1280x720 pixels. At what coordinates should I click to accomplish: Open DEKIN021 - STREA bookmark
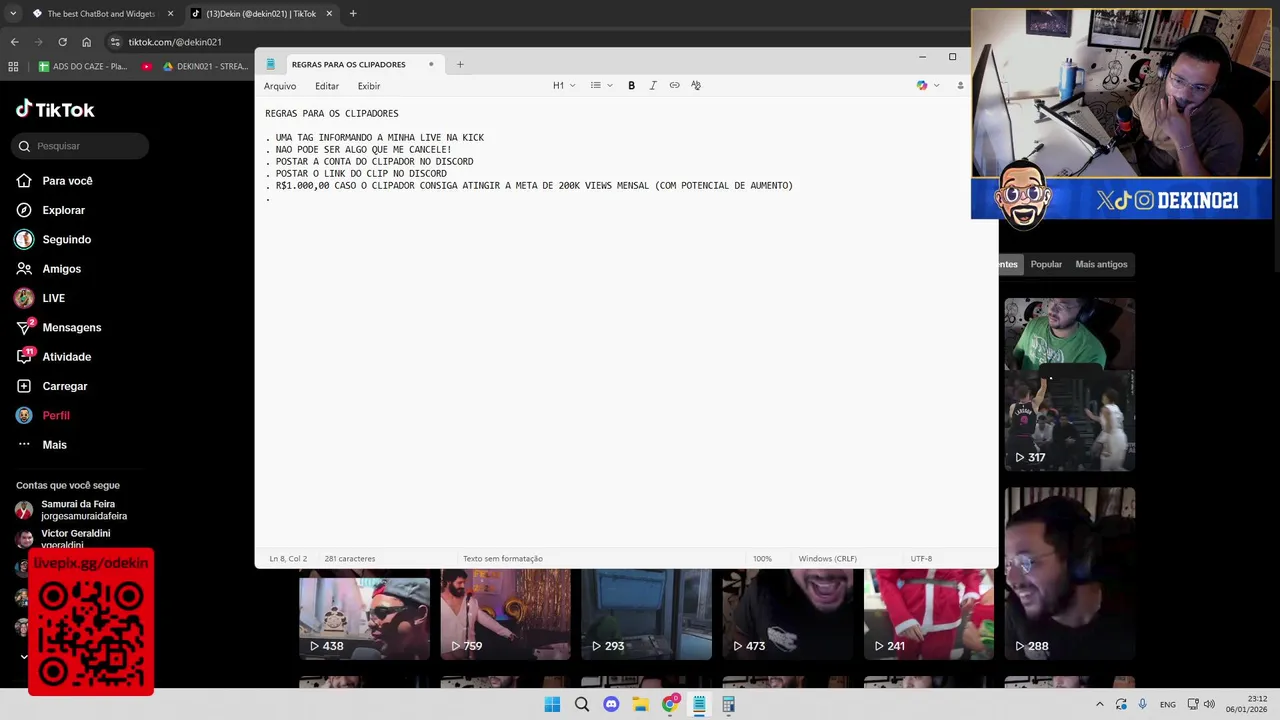[205, 67]
